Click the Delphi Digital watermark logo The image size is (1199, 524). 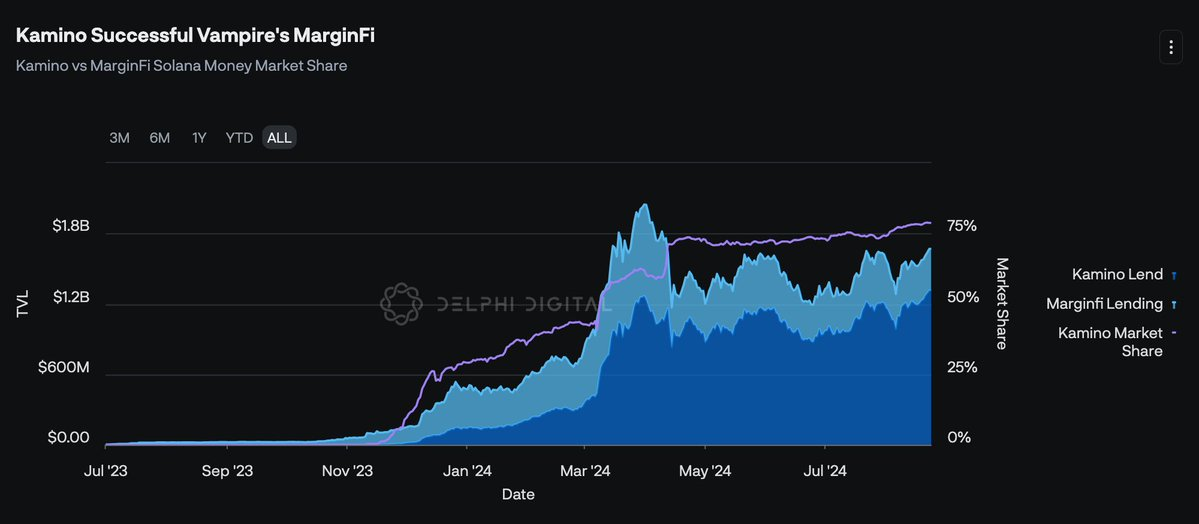[x=402, y=303]
